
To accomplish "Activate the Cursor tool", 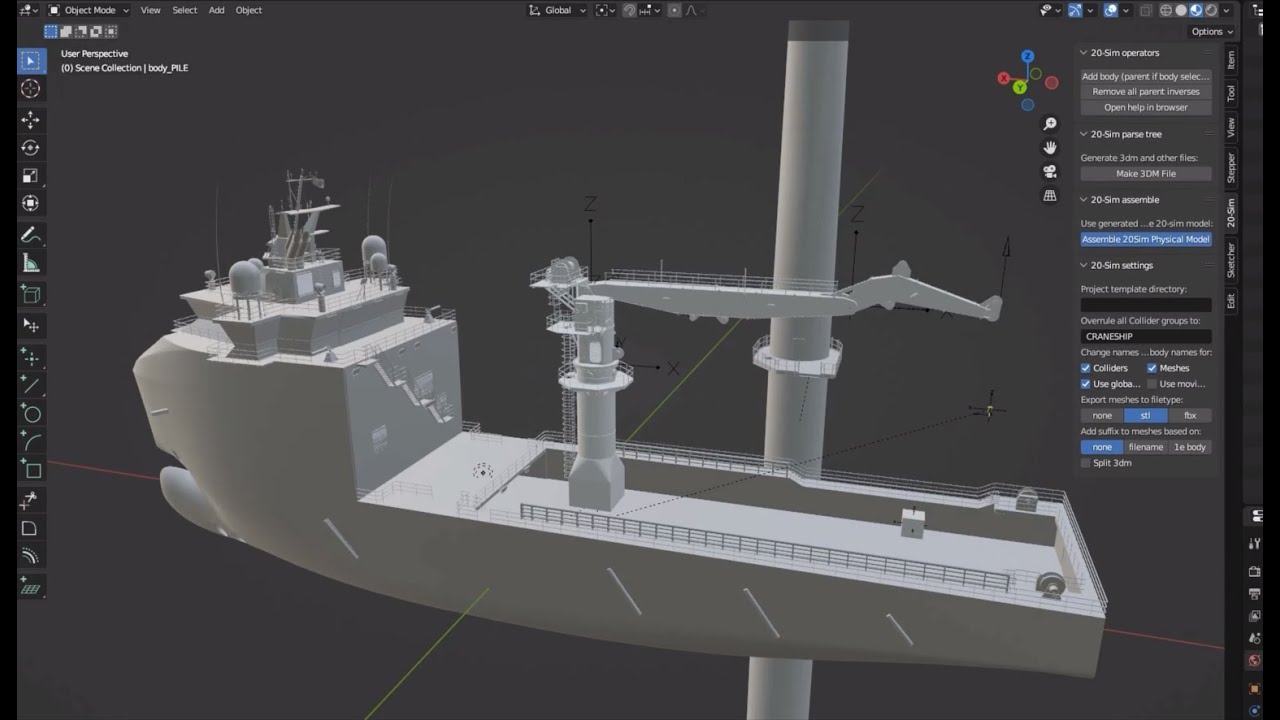I will pos(31,89).
